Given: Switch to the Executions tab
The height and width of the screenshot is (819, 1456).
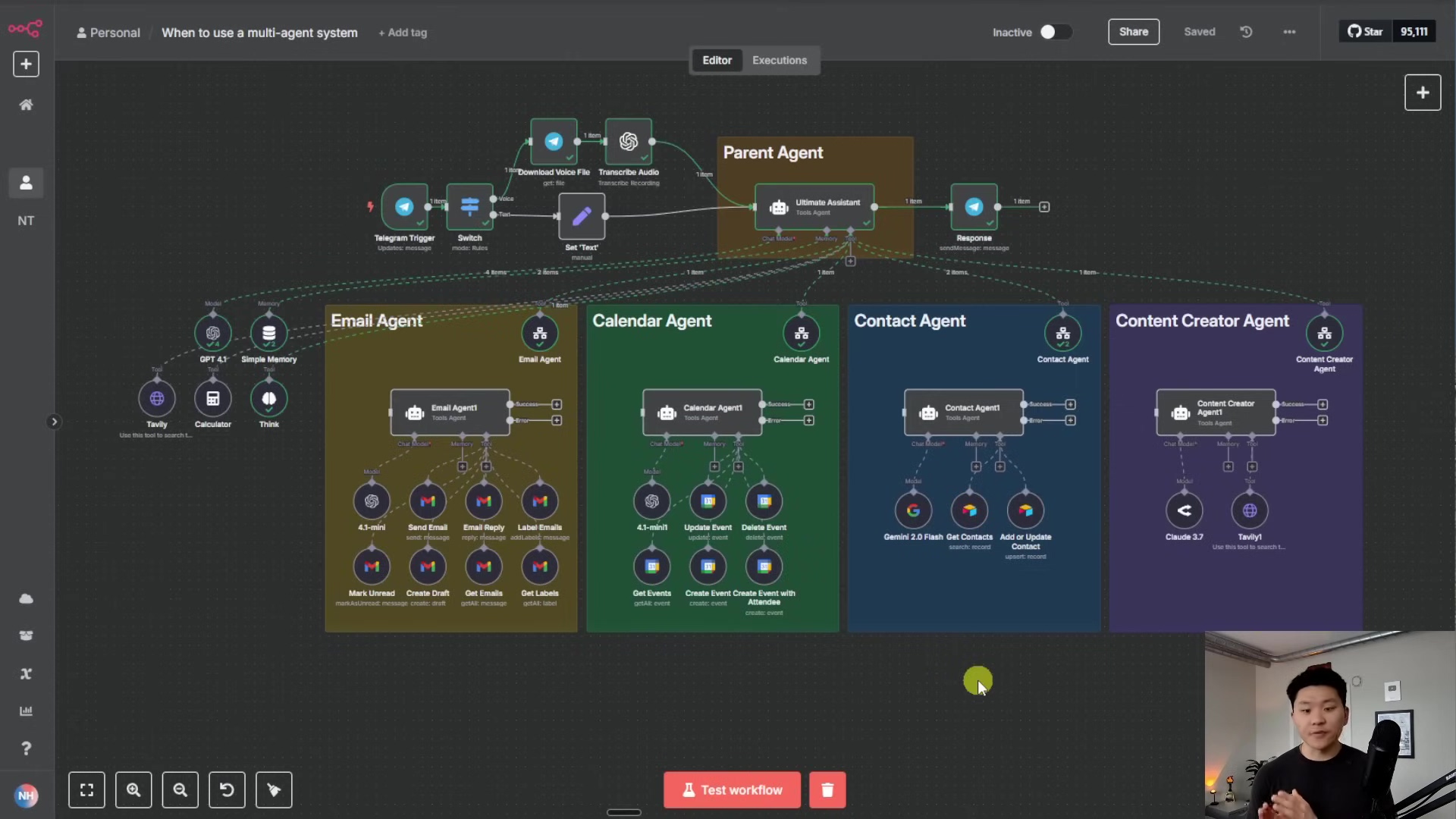Looking at the screenshot, I should (x=779, y=60).
